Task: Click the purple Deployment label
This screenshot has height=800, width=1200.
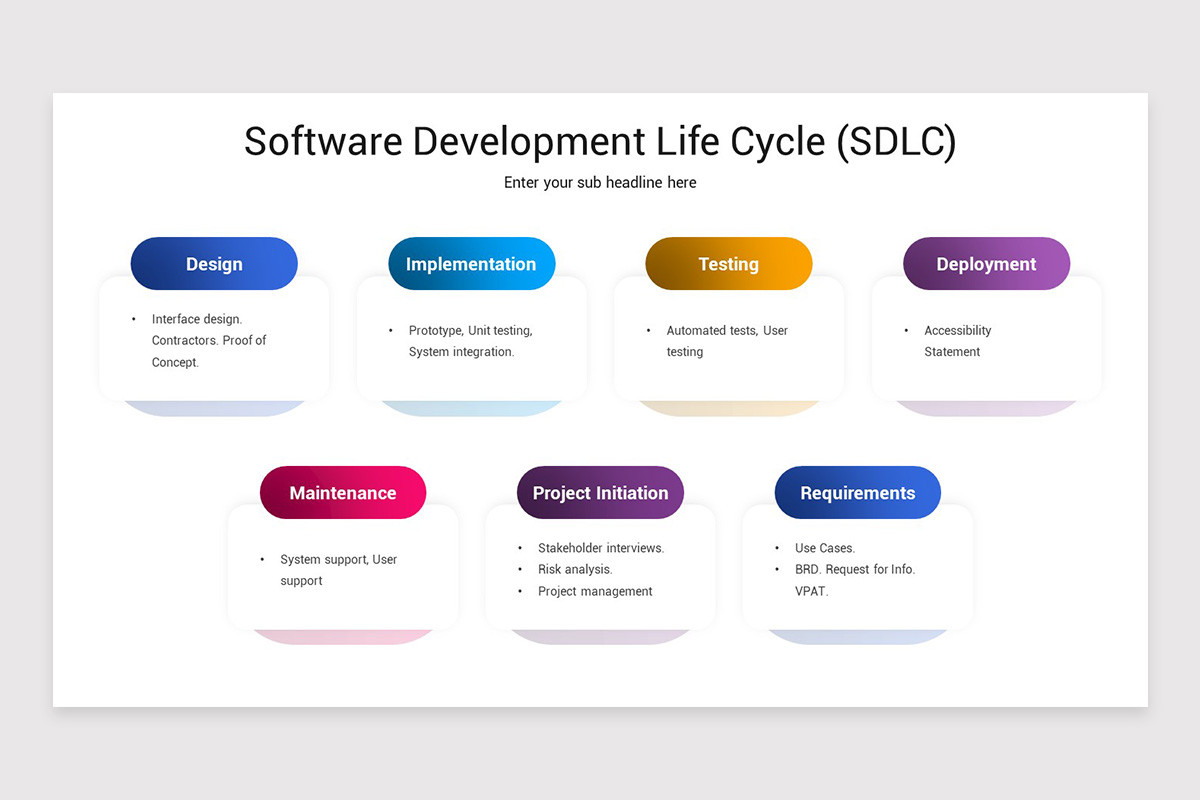Action: pos(986,263)
